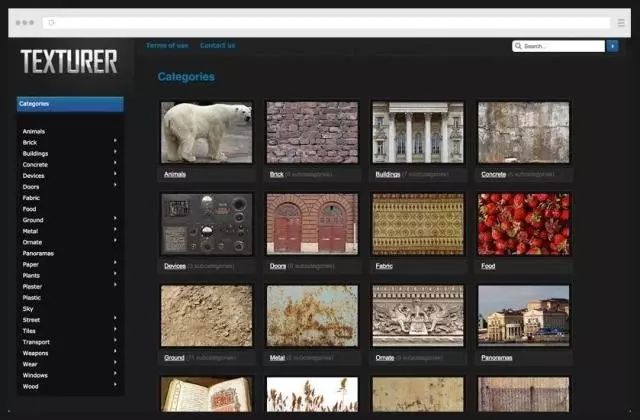Click the Doors caption link under thumbnail
640x420 pixels.
point(278,266)
